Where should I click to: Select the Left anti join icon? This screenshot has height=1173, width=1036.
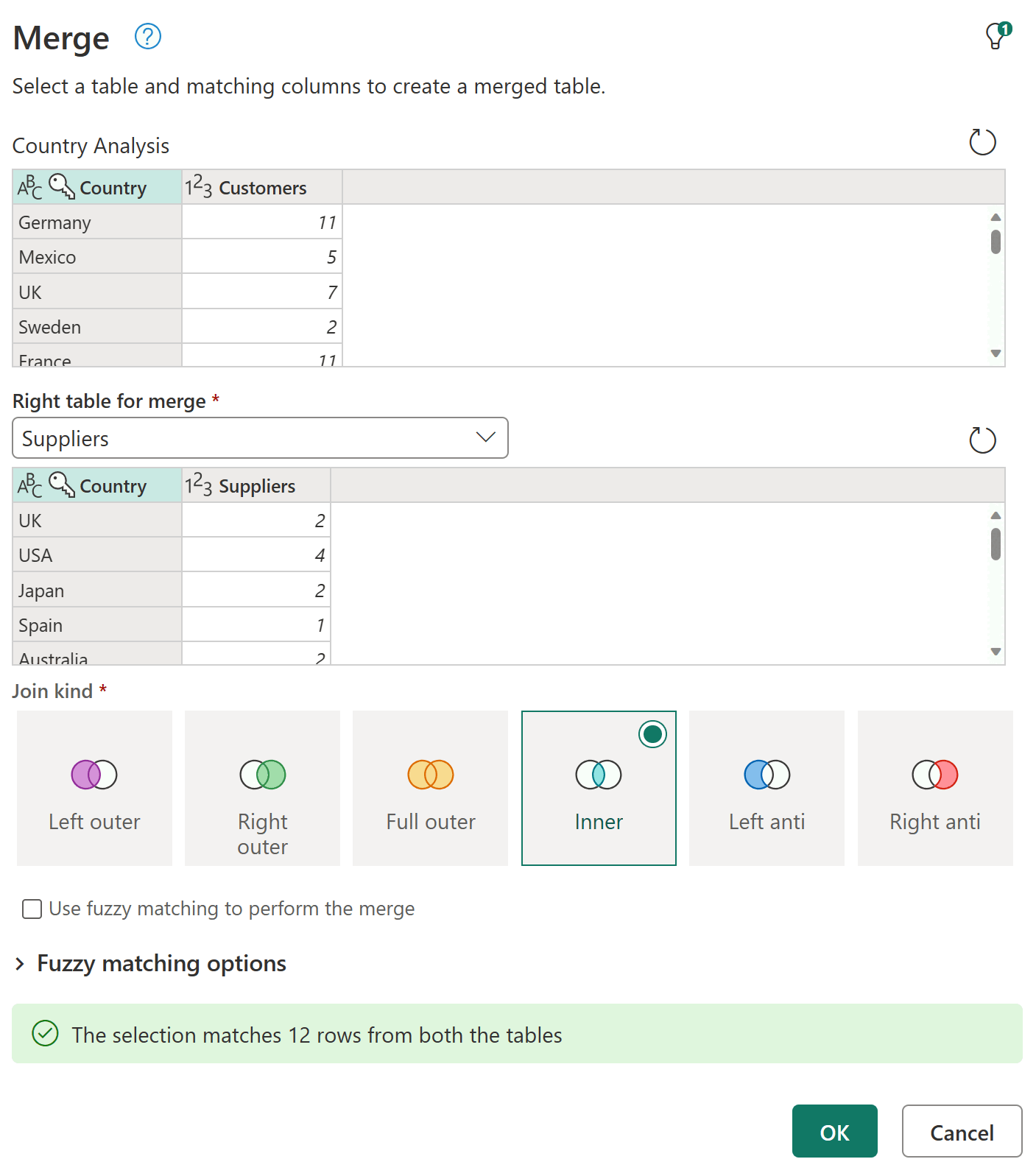pos(767,775)
